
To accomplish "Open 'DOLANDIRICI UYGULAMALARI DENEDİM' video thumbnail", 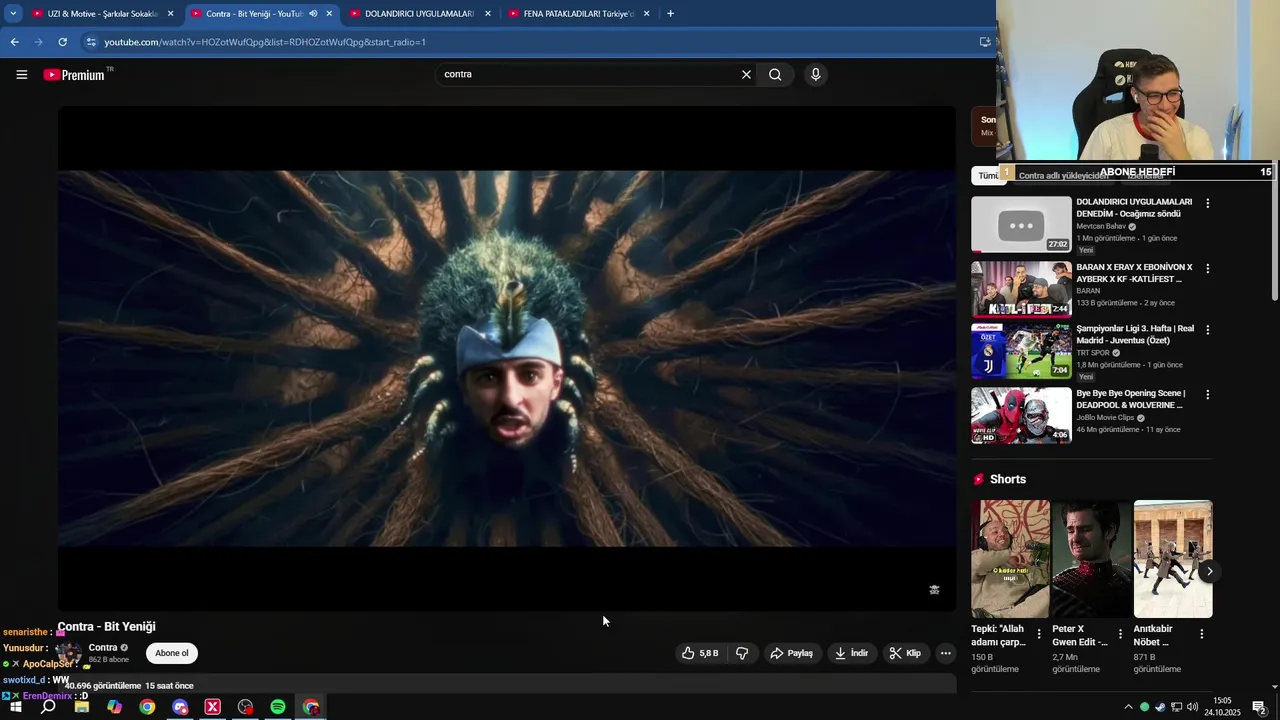I will click(1021, 224).
